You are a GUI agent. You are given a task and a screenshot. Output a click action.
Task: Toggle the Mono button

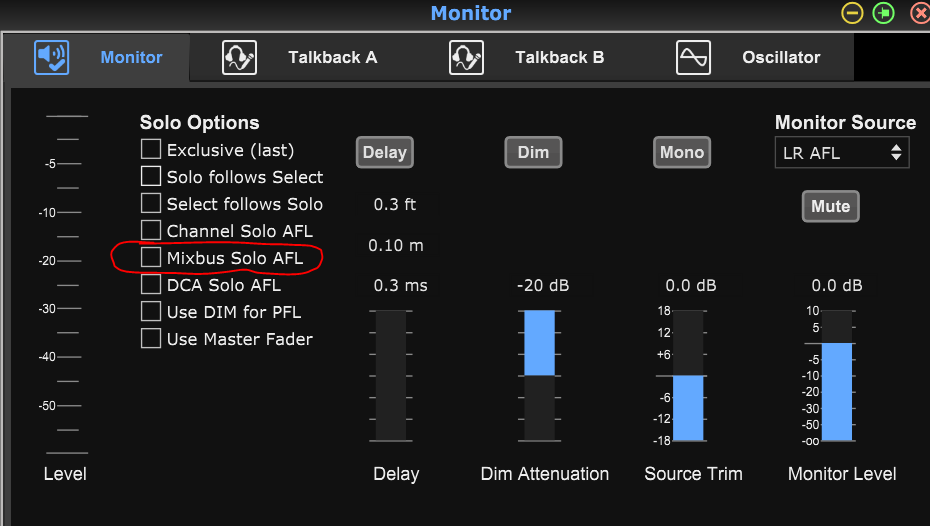pyautogui.click(x=682, y=153)
